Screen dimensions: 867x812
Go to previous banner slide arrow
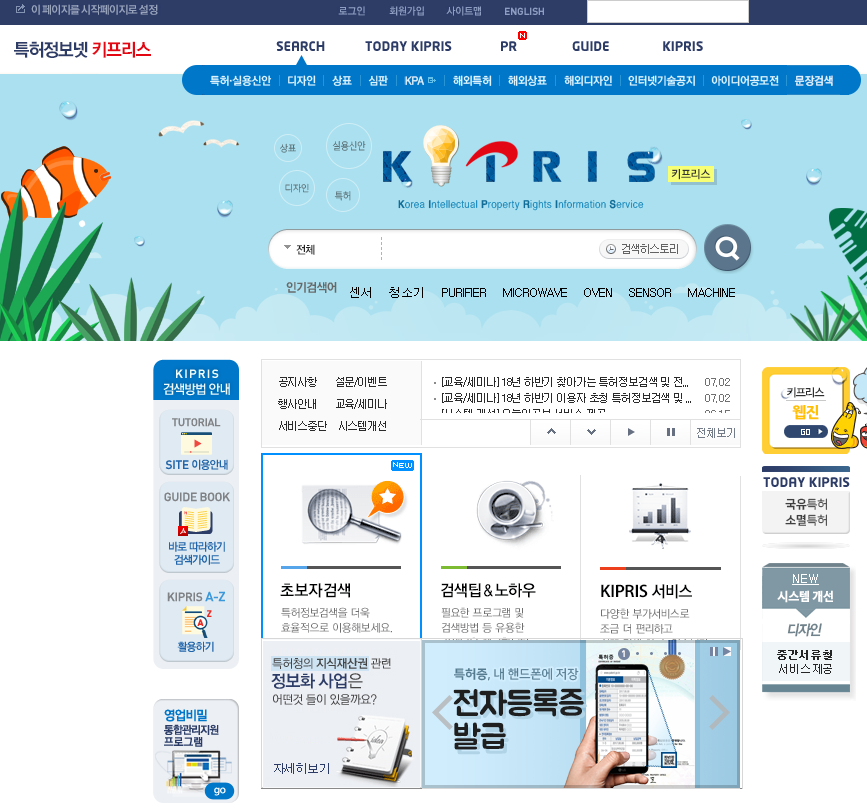pos(443,712)
